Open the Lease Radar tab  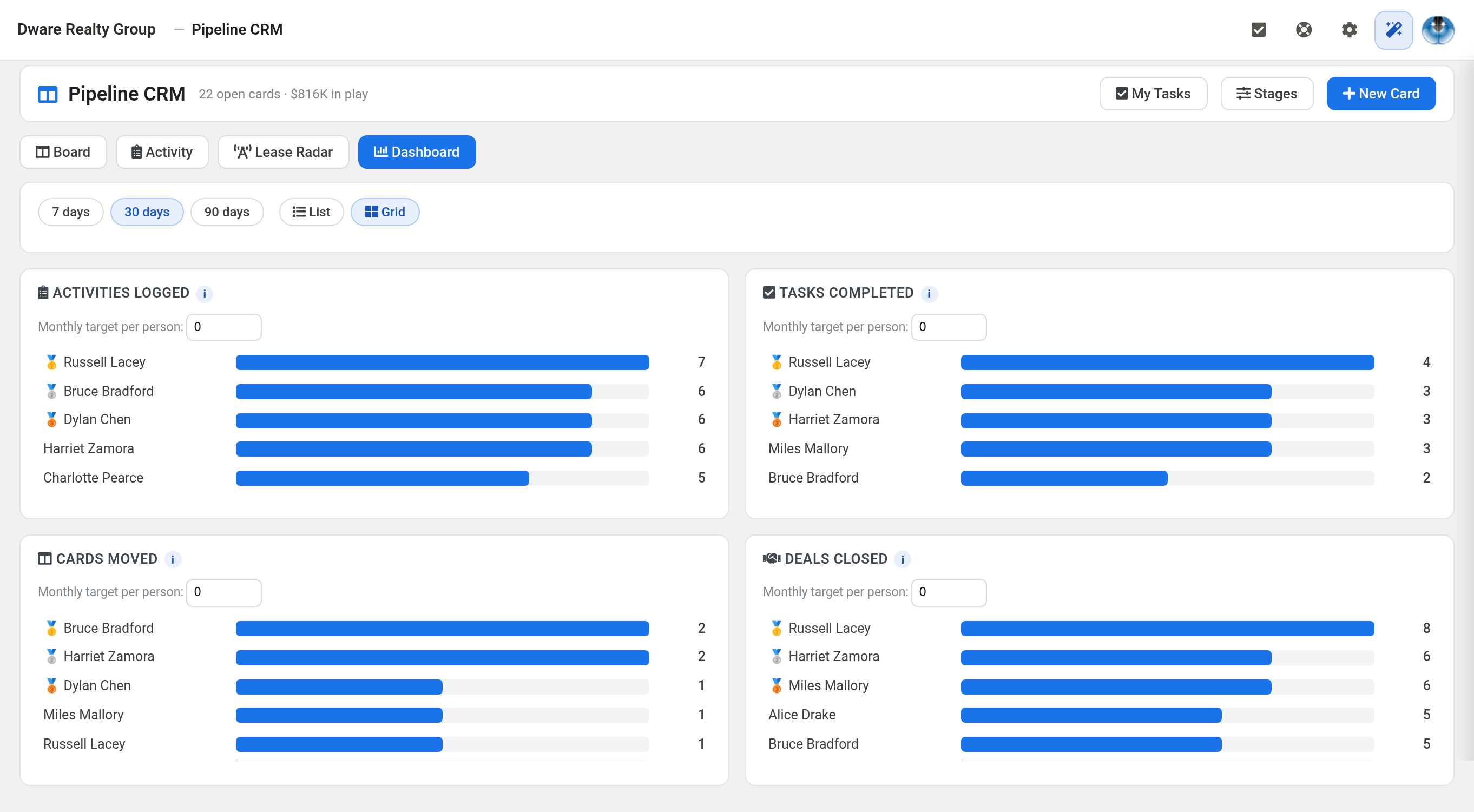(283, 151)
